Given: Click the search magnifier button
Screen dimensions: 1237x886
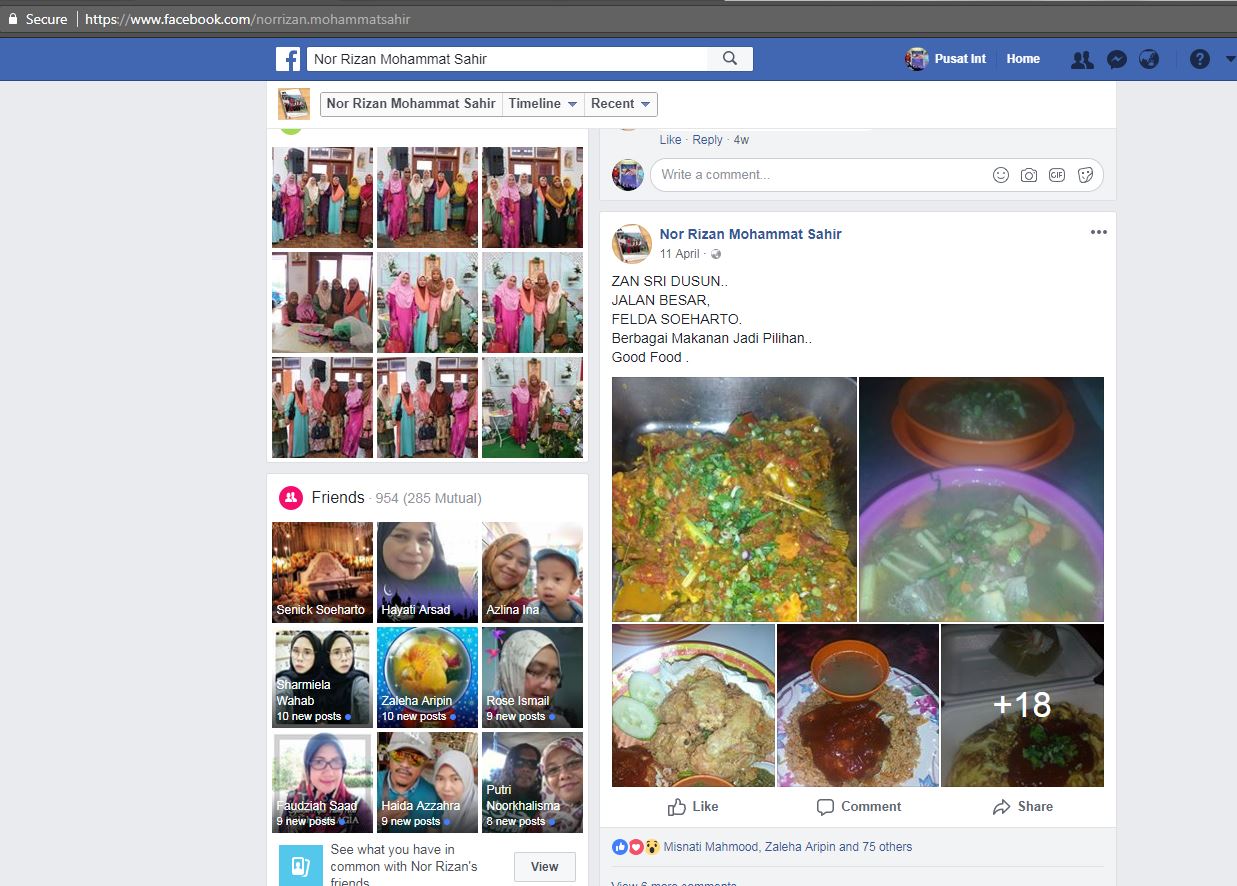Looking at the screenshot, I should click(730, 59).
